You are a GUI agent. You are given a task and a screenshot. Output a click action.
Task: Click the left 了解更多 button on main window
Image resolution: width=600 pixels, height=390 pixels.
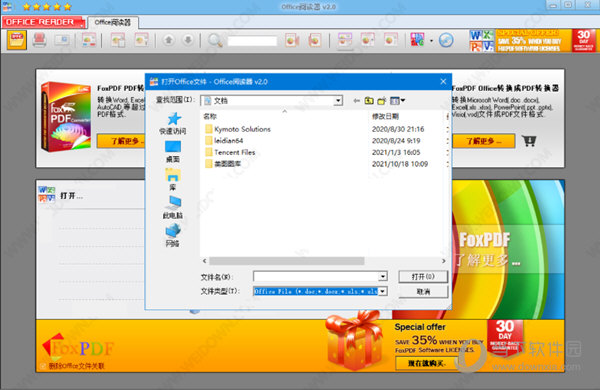(x=121, y=141)
